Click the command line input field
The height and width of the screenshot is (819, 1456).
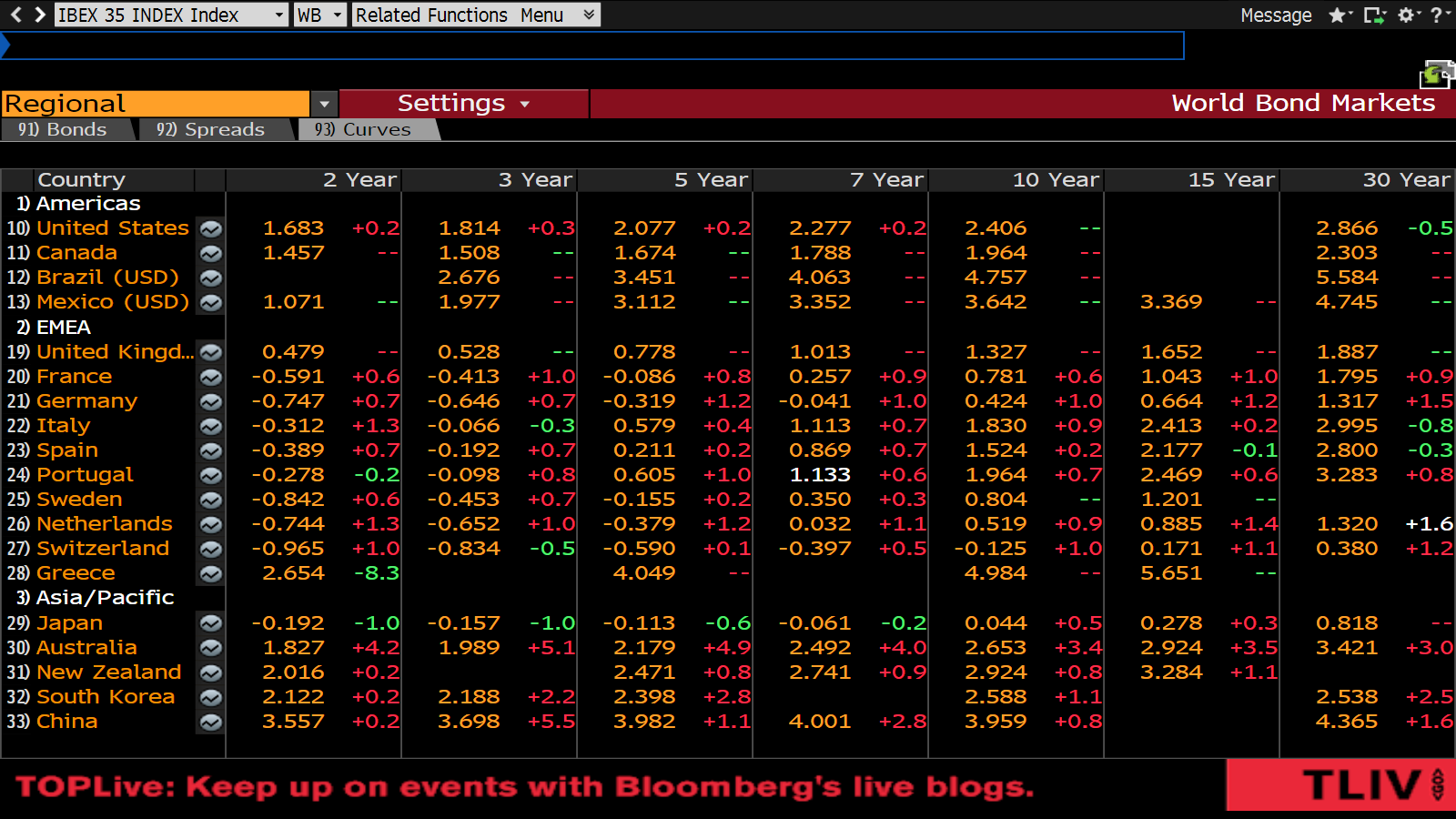(592, 45)
